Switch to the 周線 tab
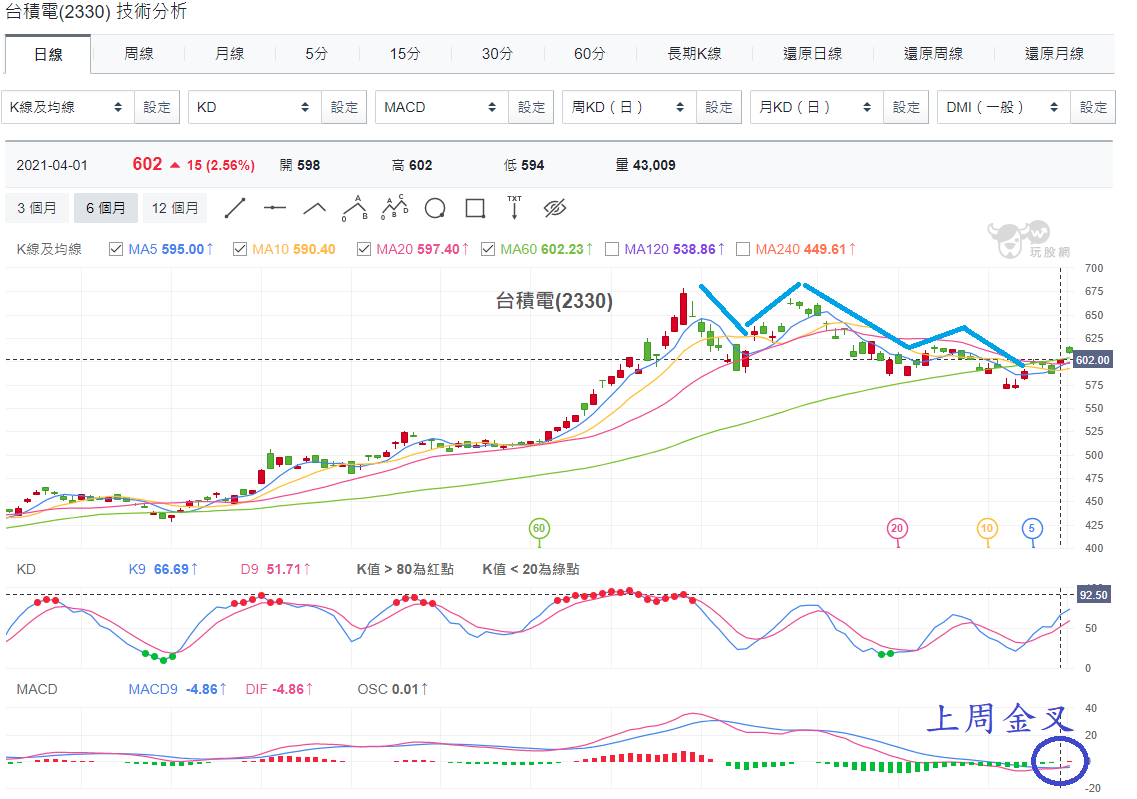This screenshot has width=1137, height=799. click(138, 54)
